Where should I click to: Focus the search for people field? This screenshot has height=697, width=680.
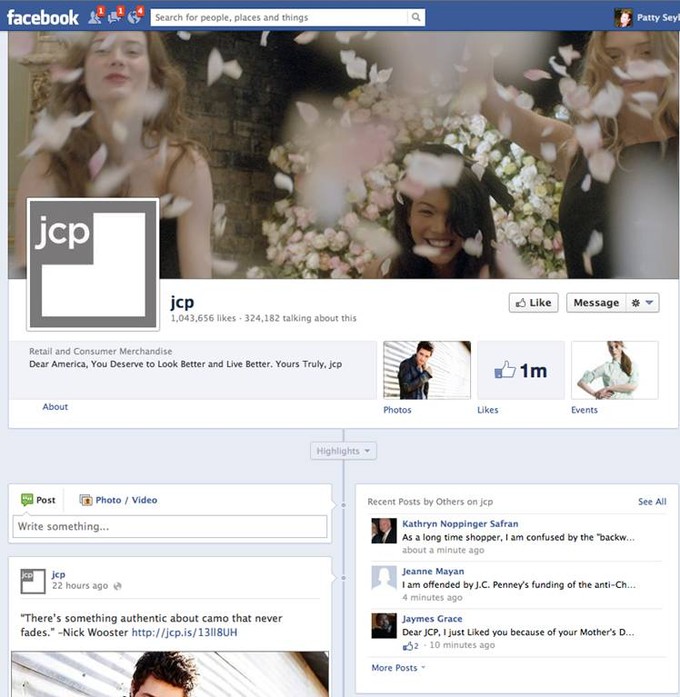pyautogui.click(x=279, y=17)
